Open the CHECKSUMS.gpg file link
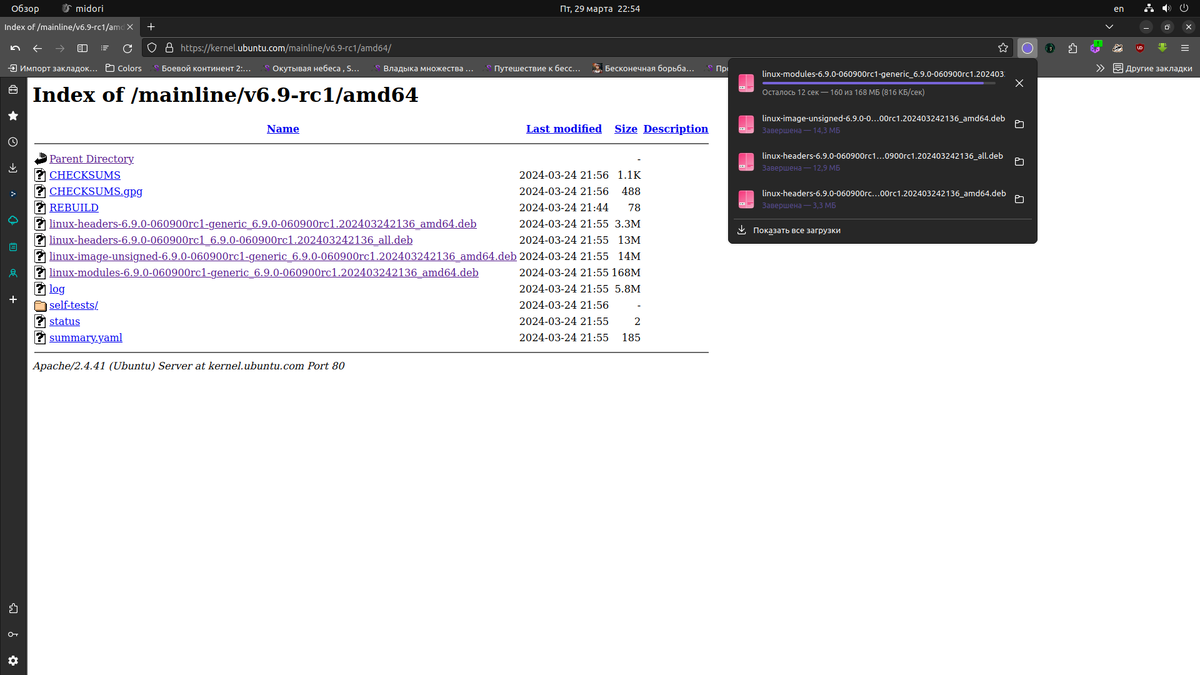The height and width of the screenshot is (675, 1200). click(x=96, y=191)
